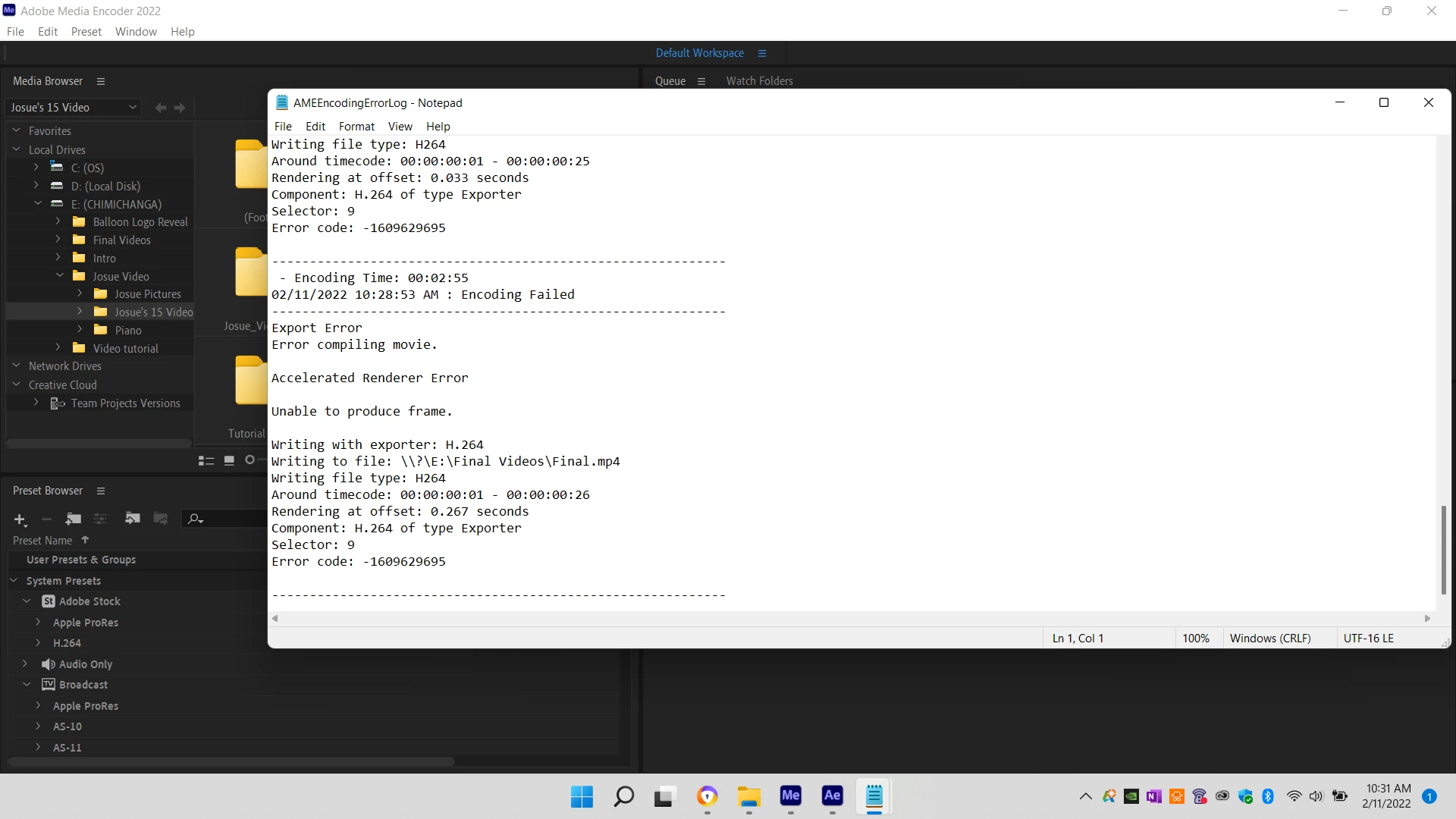Screen dimensions: 1456x819
Task: Open the Josue's 15 Video path dropdown
Action: pos(133,108)
